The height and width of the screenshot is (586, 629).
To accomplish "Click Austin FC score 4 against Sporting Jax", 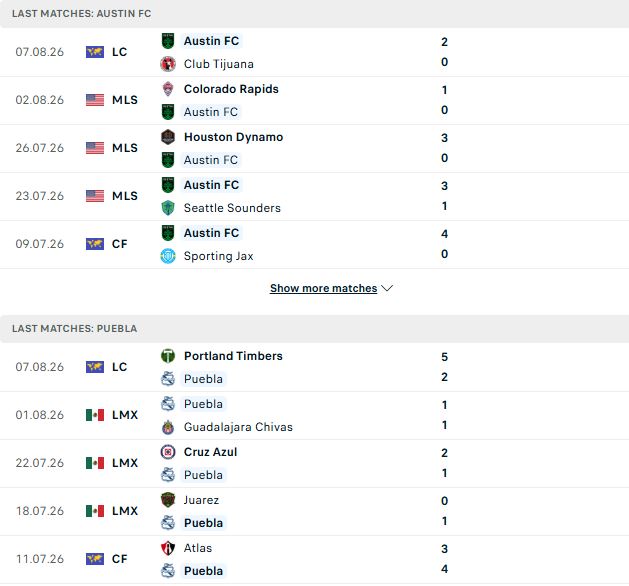I will tap(444, 234).
